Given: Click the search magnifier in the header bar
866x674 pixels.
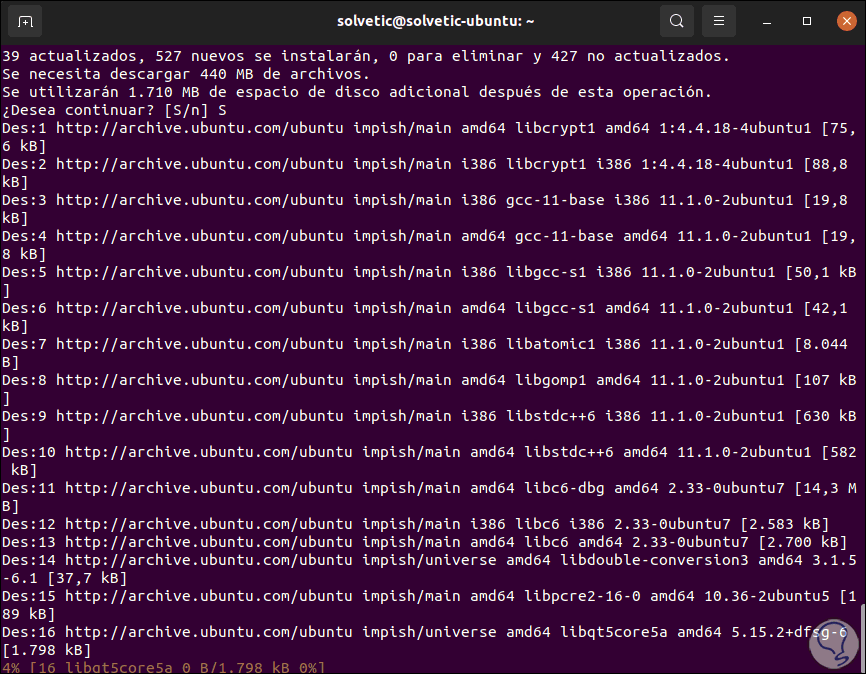Looking at the screenshot, I should point(676,20).
